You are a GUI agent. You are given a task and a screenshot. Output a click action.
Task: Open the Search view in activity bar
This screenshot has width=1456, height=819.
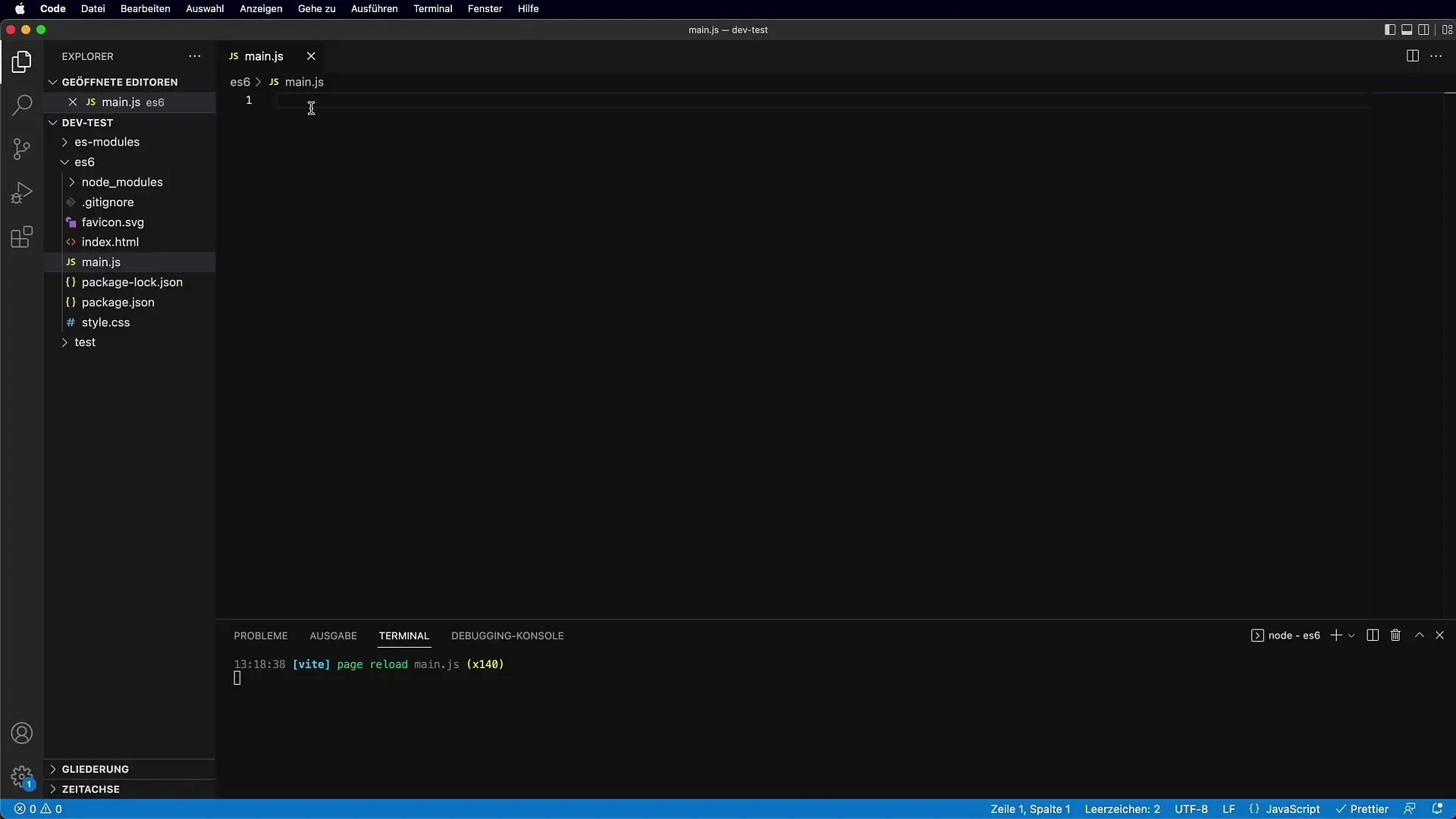click(22, 105)
